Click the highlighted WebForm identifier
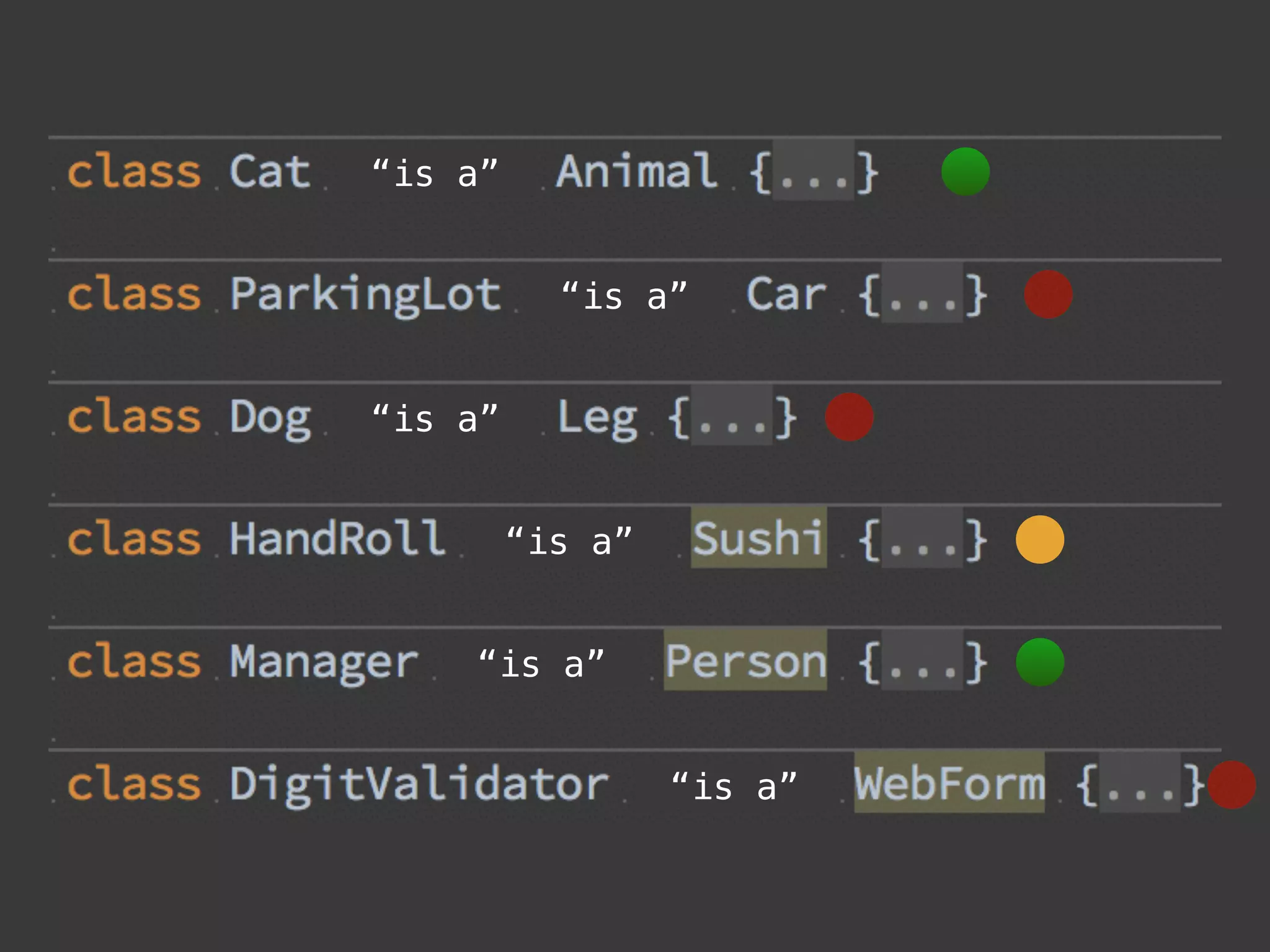Image resolution: width=1270 pixels, height=952 pixels. coord(949,783)
